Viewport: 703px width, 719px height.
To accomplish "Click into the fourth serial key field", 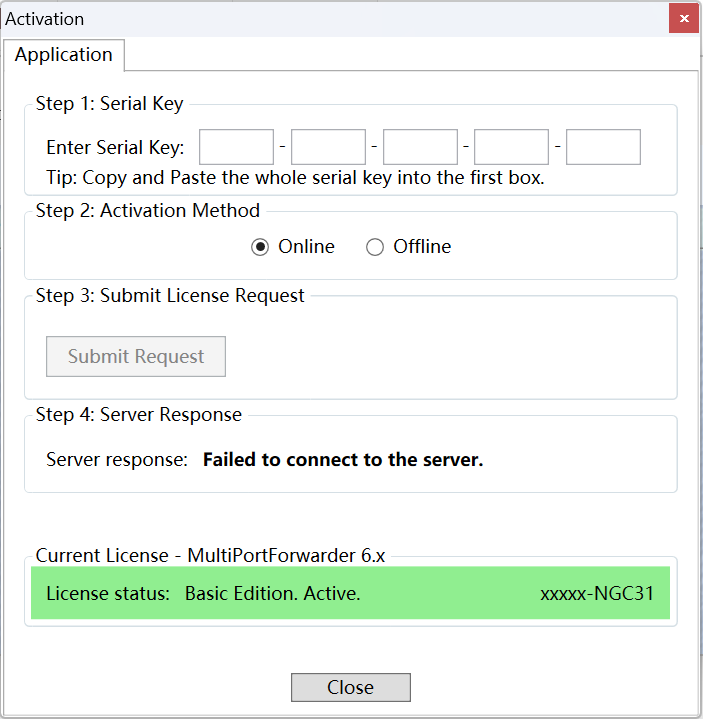I will click(x=511, y=147).
